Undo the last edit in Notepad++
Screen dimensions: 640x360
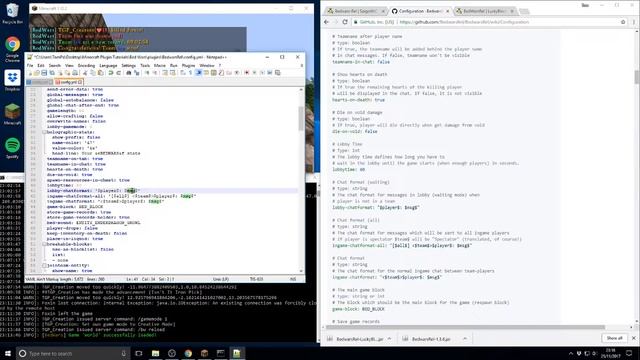[111, 73]
